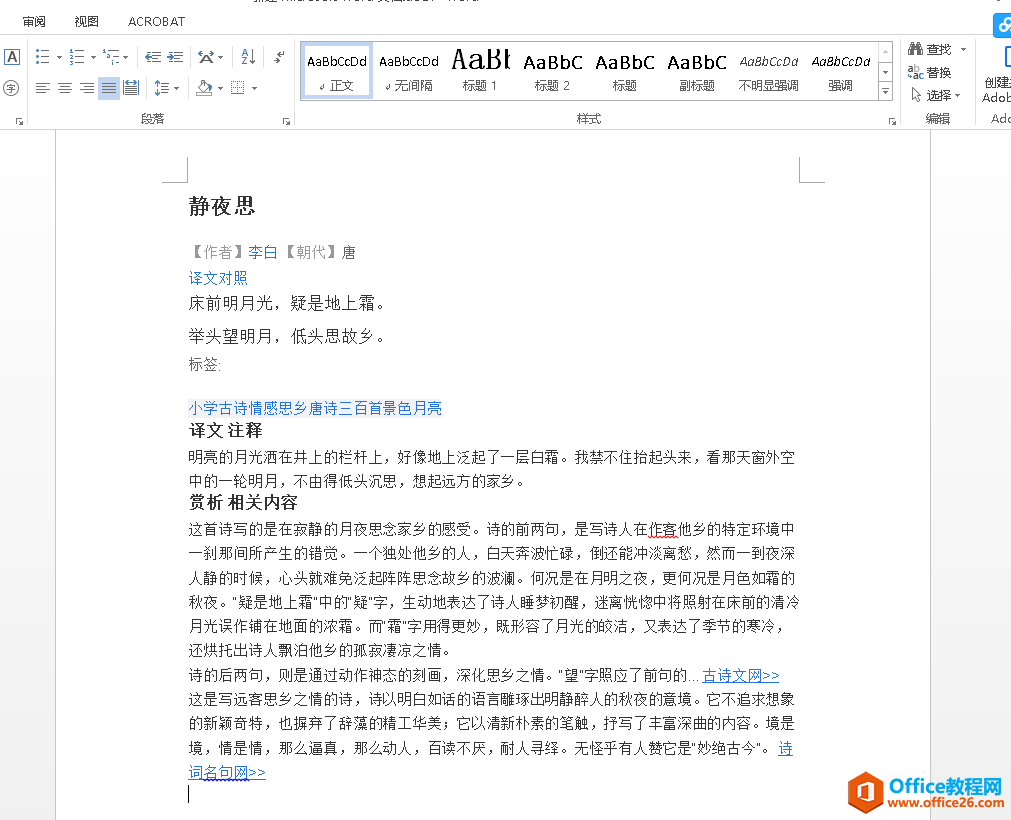Apply the 标题 2 style
The height and width of the screenshot is (820, 1011).
pyautogui.click(x=553, y=71)
